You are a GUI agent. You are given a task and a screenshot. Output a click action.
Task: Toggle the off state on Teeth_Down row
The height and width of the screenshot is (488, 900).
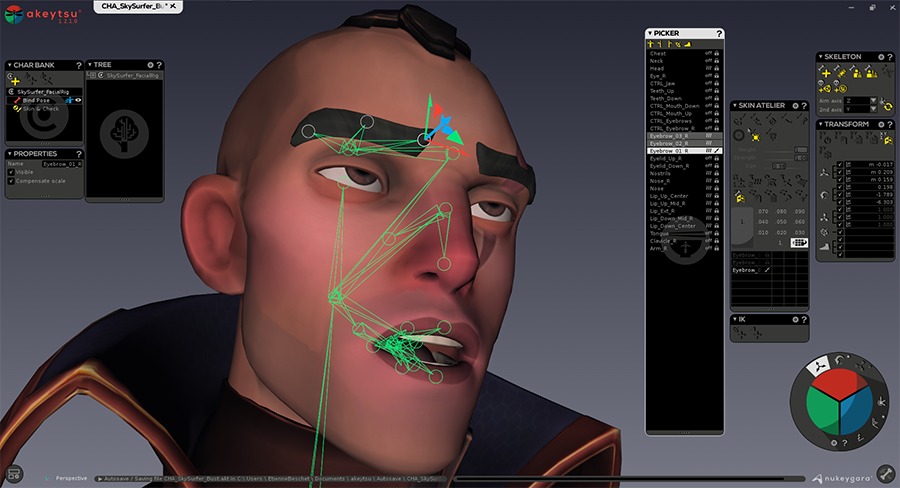click(x=708, y=98)
